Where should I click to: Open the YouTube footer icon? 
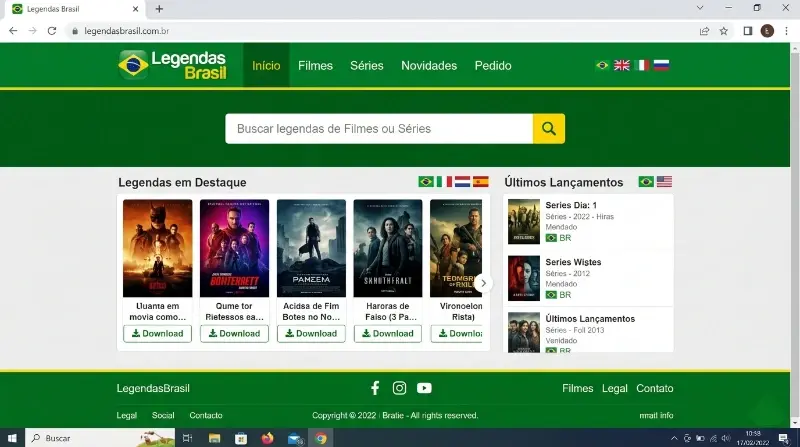424,388
